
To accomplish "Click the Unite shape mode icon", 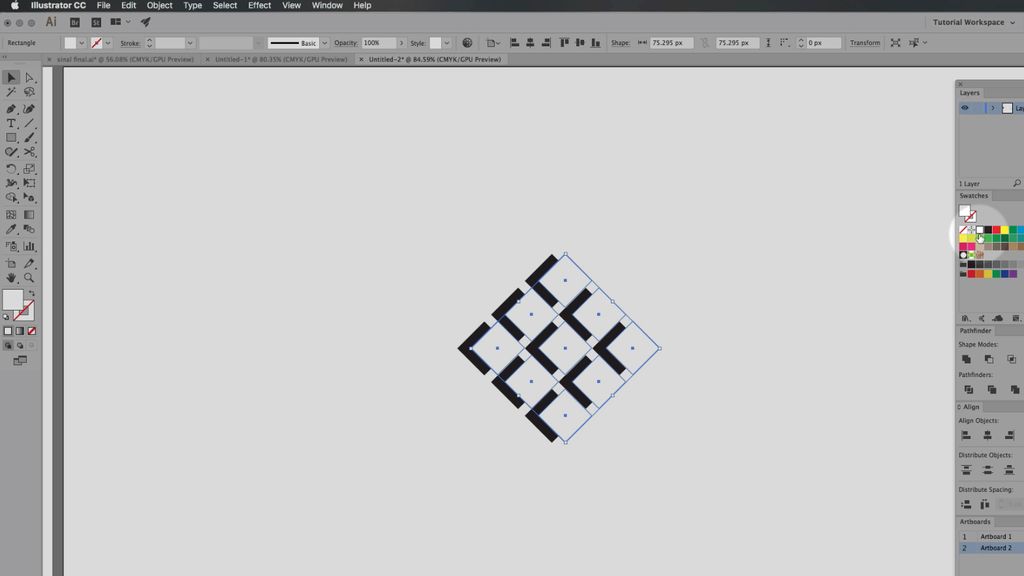I will [x=965, y=358].
